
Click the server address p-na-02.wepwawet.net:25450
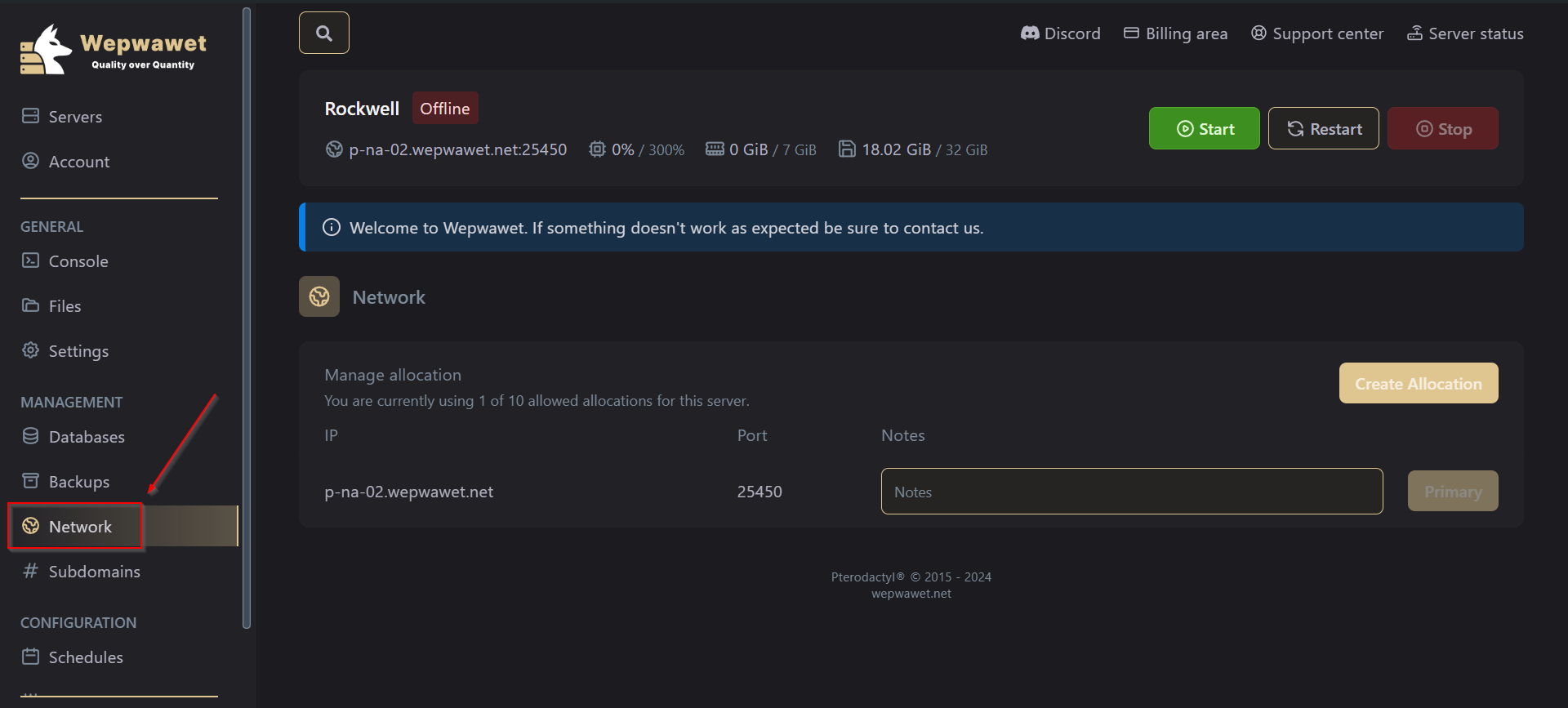click(x=457, y=149)
